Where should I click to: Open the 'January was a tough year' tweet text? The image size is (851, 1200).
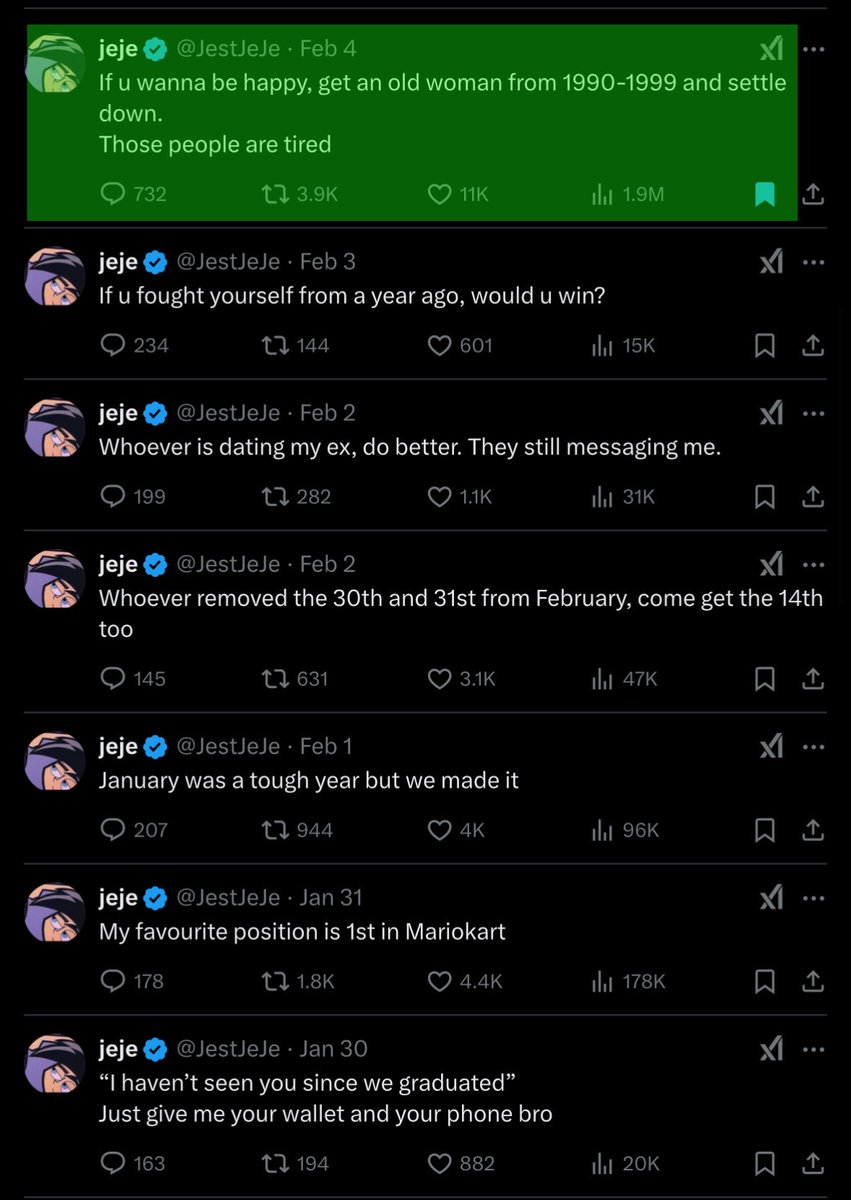click(x=308, y=780)
